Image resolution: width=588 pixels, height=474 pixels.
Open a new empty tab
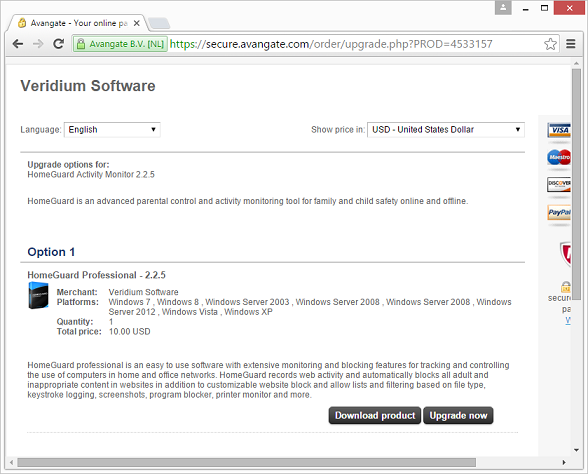click(159, 23)
